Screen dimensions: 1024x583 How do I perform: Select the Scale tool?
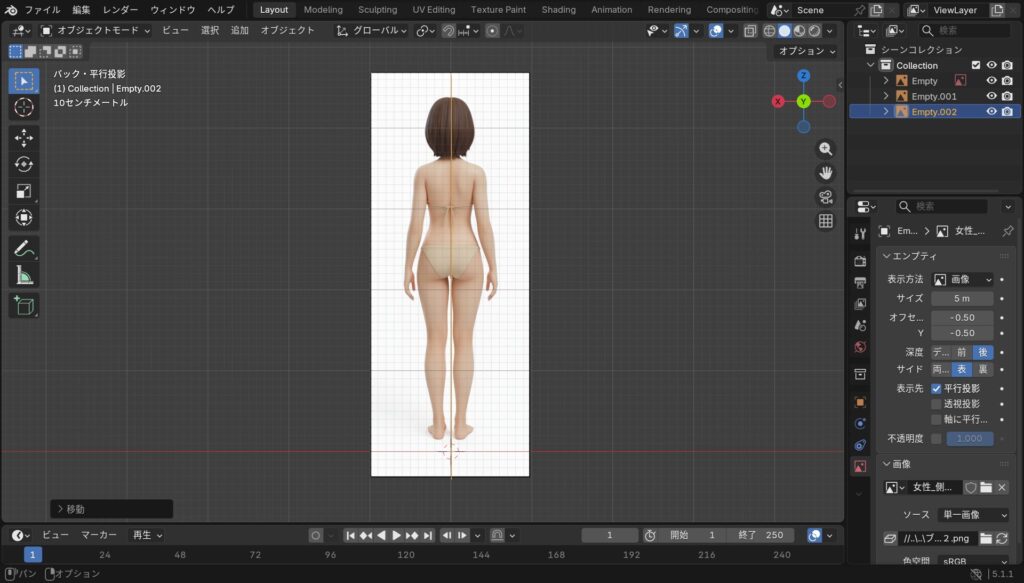click(x=24, y=191)
